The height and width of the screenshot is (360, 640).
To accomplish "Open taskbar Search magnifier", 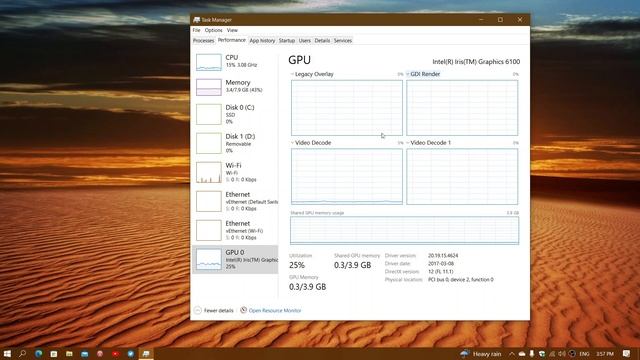I will 22,353.
